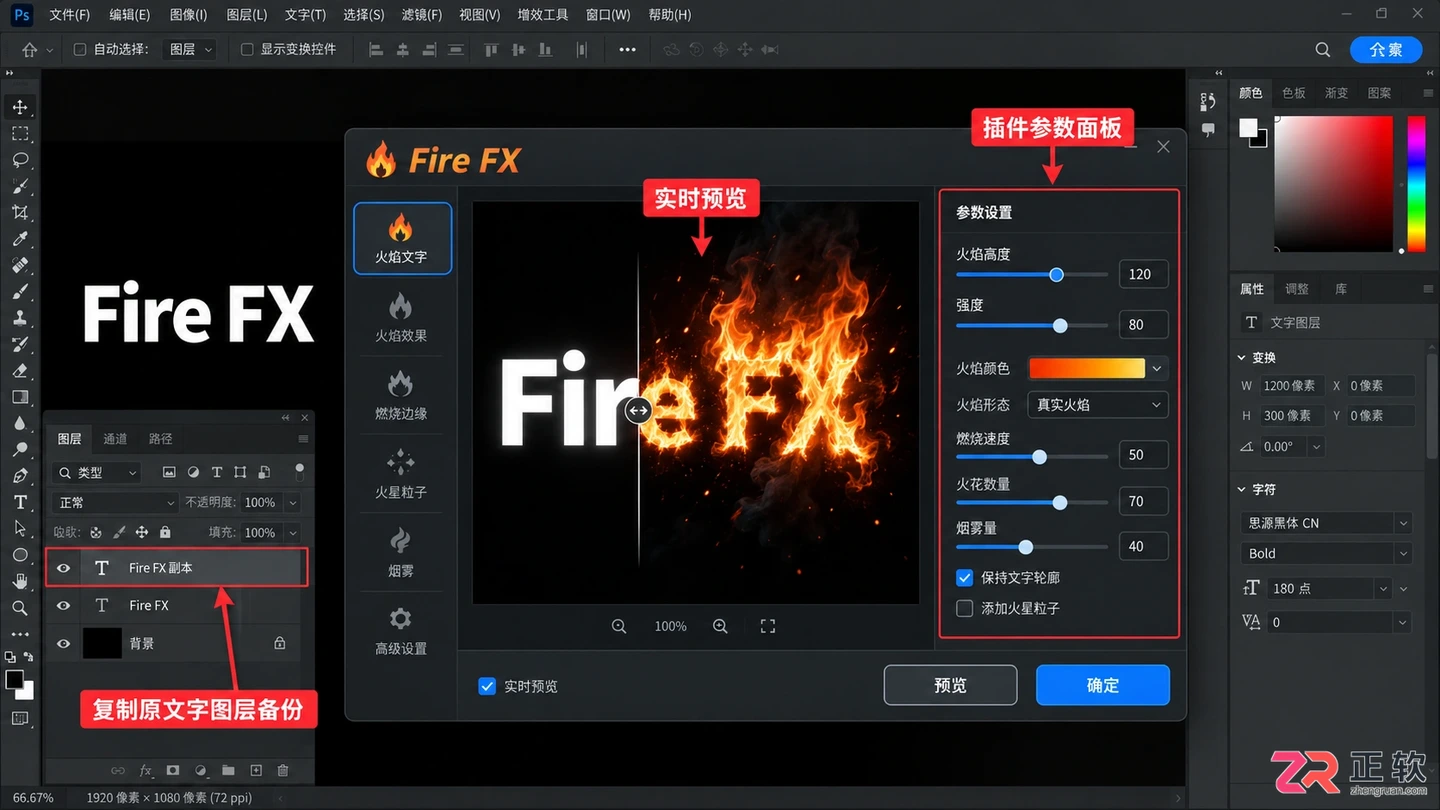Viewport: 1440px width, 810px height.
Task: Click the 确定 button
Action: coord(1103,685)
